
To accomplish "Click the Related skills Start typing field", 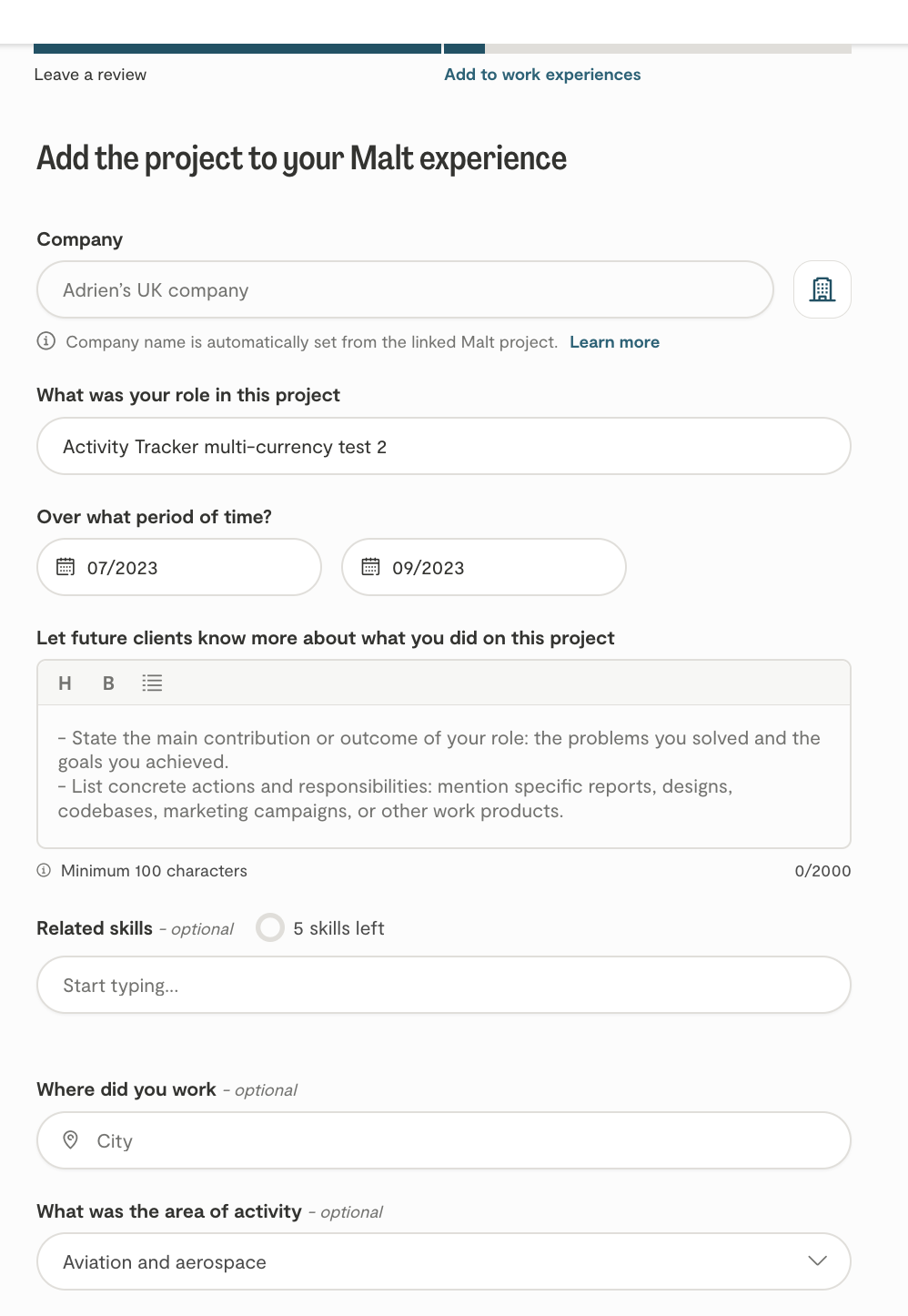I will tap(443, 985).
